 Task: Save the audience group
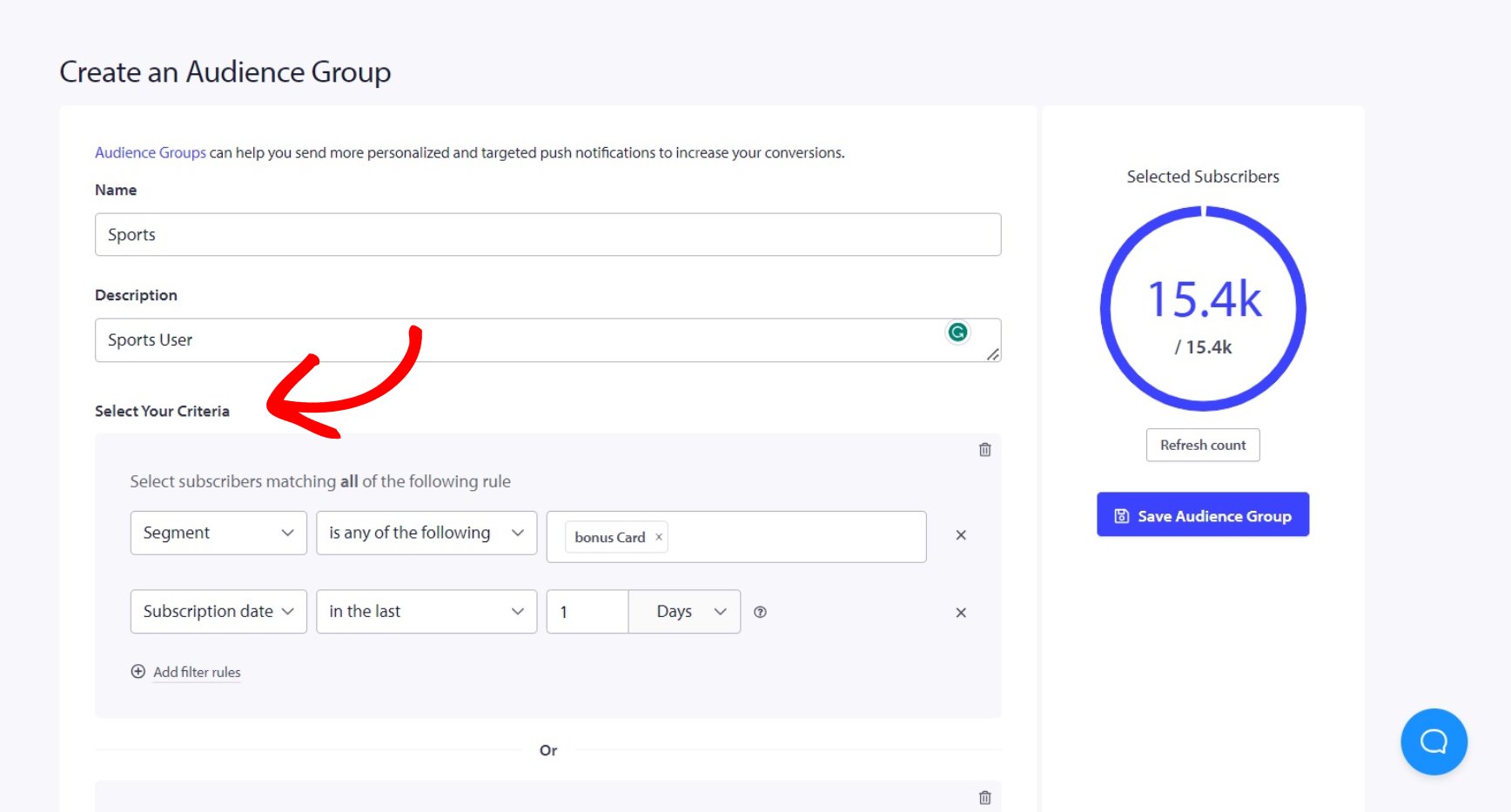pos(1202,515)
